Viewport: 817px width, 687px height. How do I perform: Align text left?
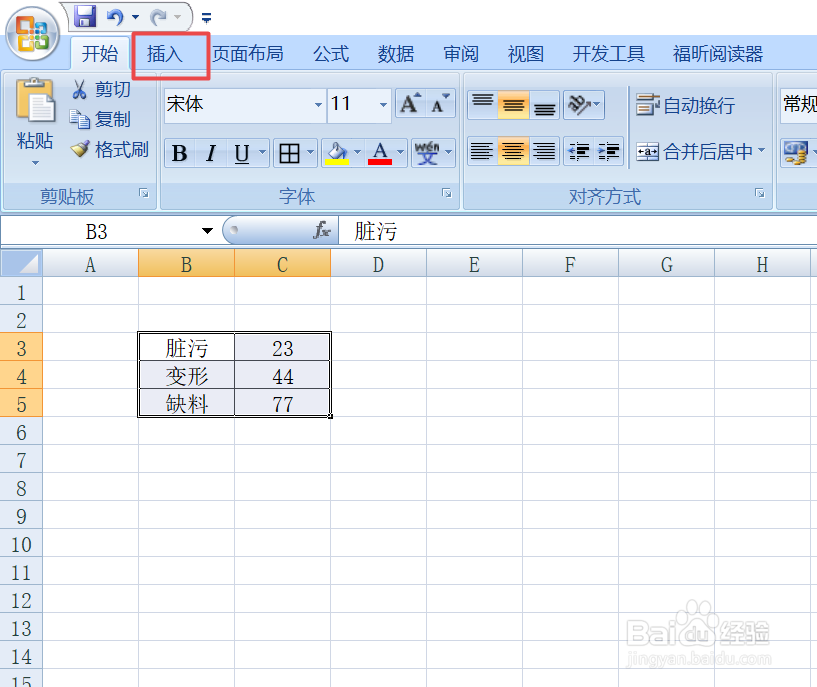coord(482,152)
